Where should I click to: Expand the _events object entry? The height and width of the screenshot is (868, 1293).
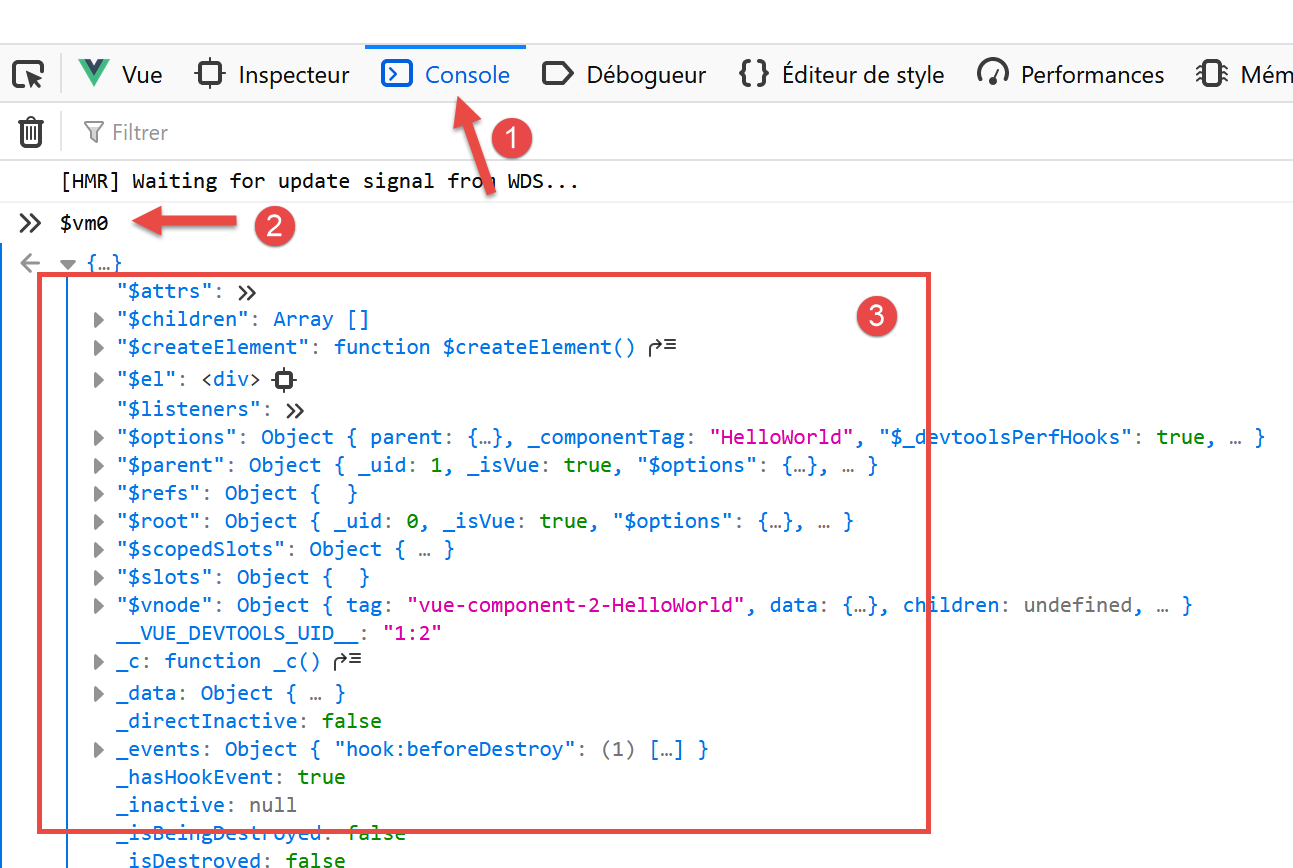click(98, 750)
